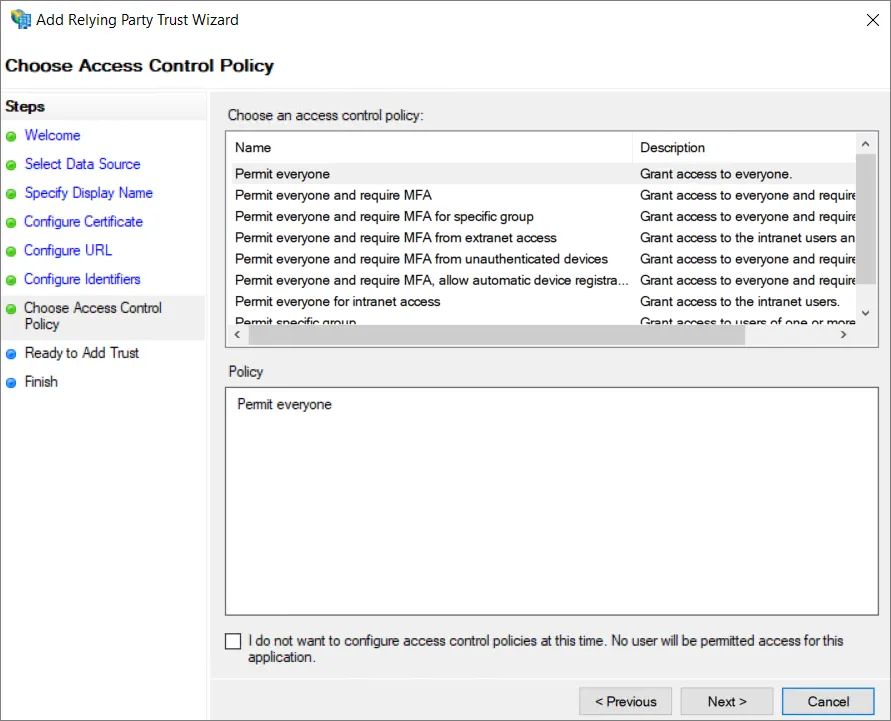This screenshot has width=891, height=721.
Task: Go to Select Data Source step
Action: [x=82, y=164]
